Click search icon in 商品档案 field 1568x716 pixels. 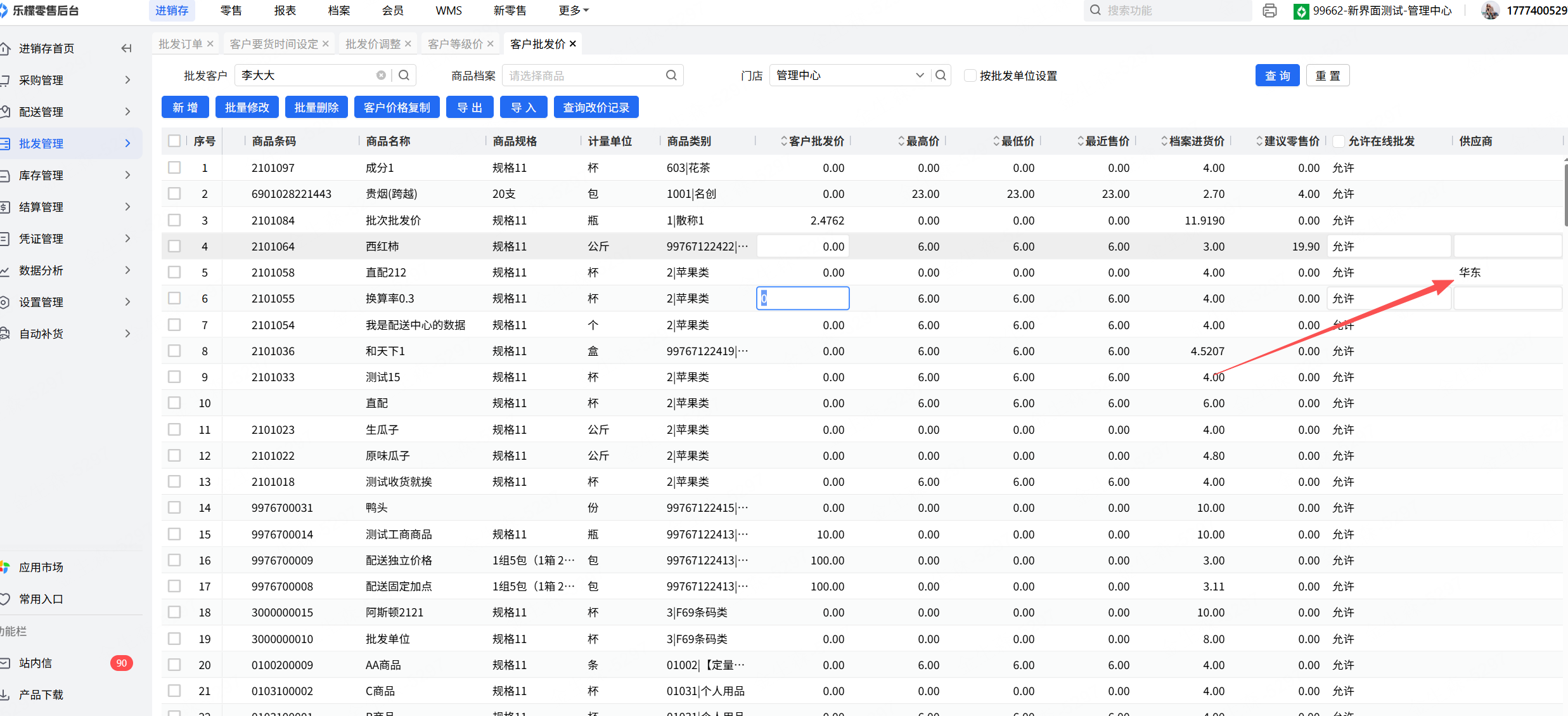[671, 75]
